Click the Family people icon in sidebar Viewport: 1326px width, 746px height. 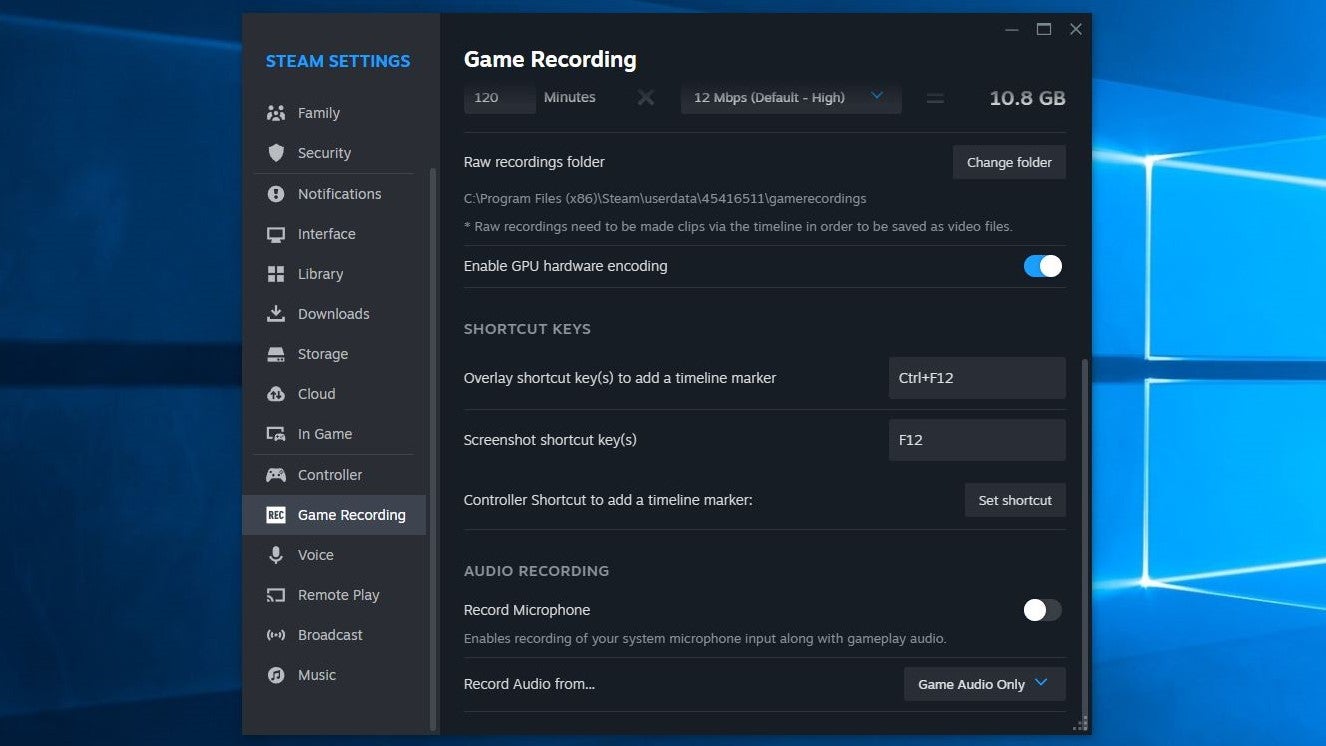[276, 113]
